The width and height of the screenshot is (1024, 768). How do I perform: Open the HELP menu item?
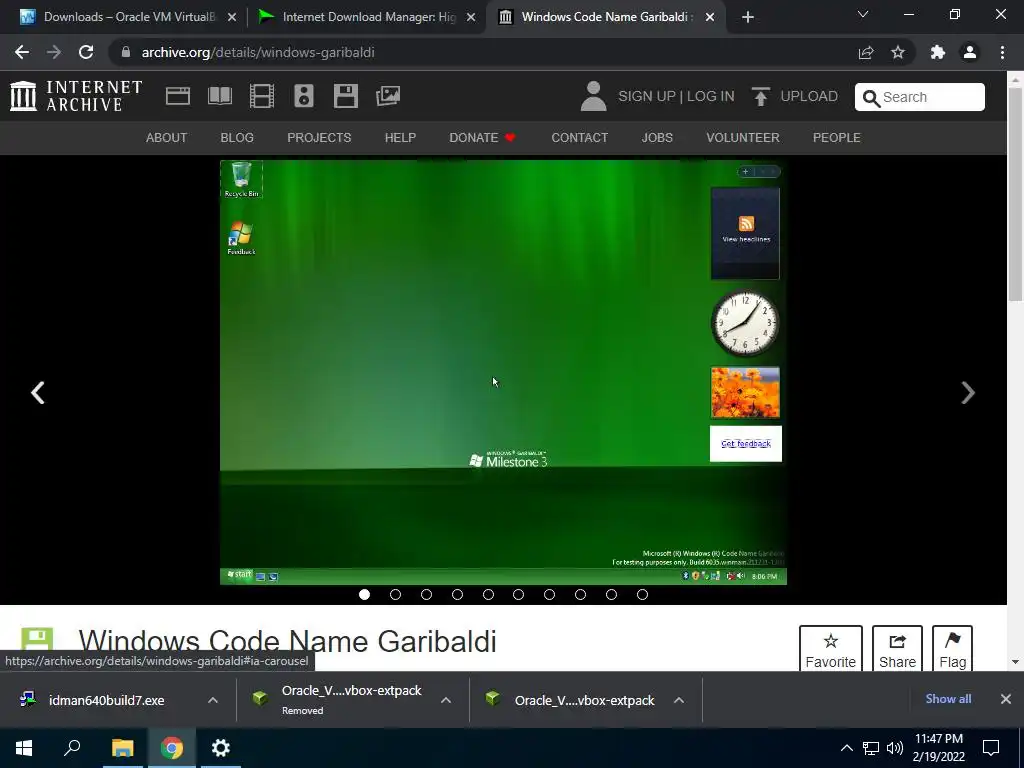click(x=400, y=138)
